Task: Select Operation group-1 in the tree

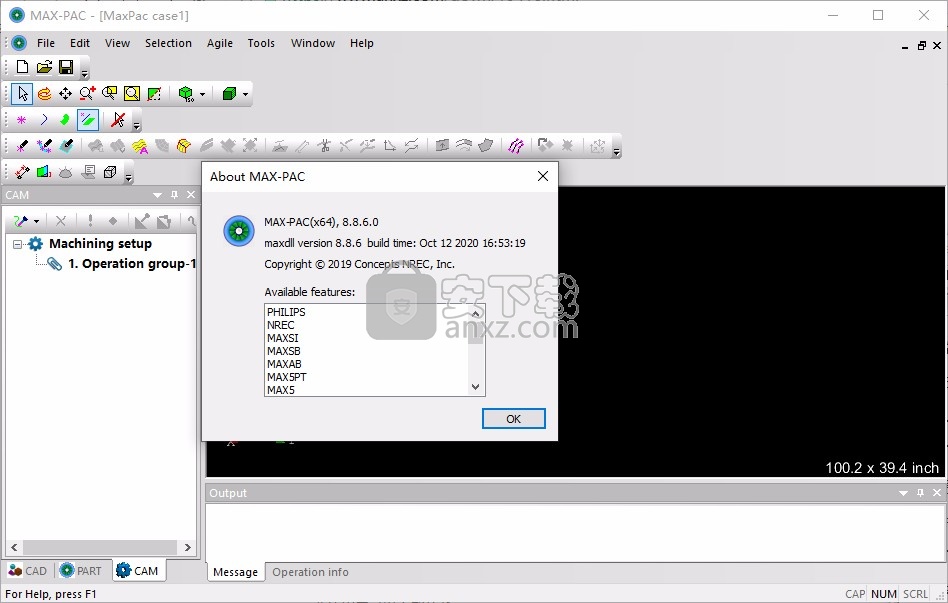Action: [132, 264]
